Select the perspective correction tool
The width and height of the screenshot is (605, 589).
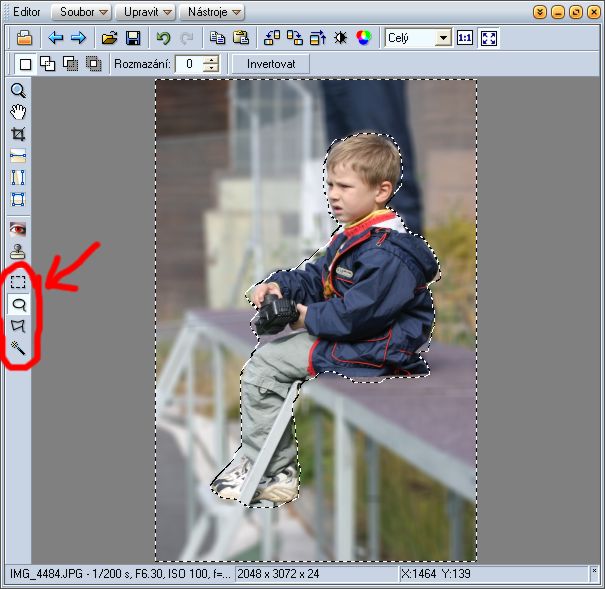point(18,200)
